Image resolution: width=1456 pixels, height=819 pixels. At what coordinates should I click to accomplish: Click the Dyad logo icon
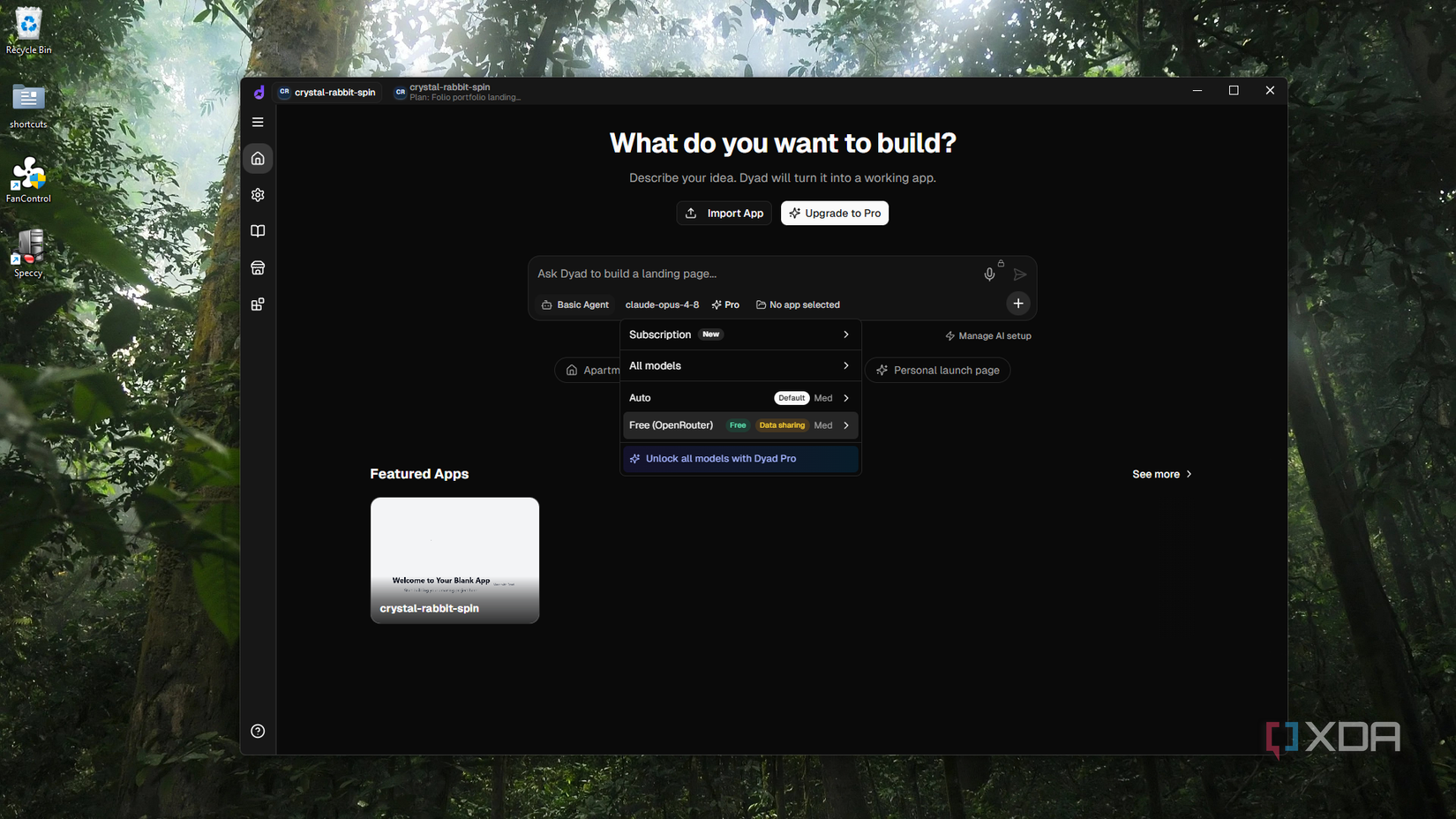pyautogui.click(x=259, y=92)
